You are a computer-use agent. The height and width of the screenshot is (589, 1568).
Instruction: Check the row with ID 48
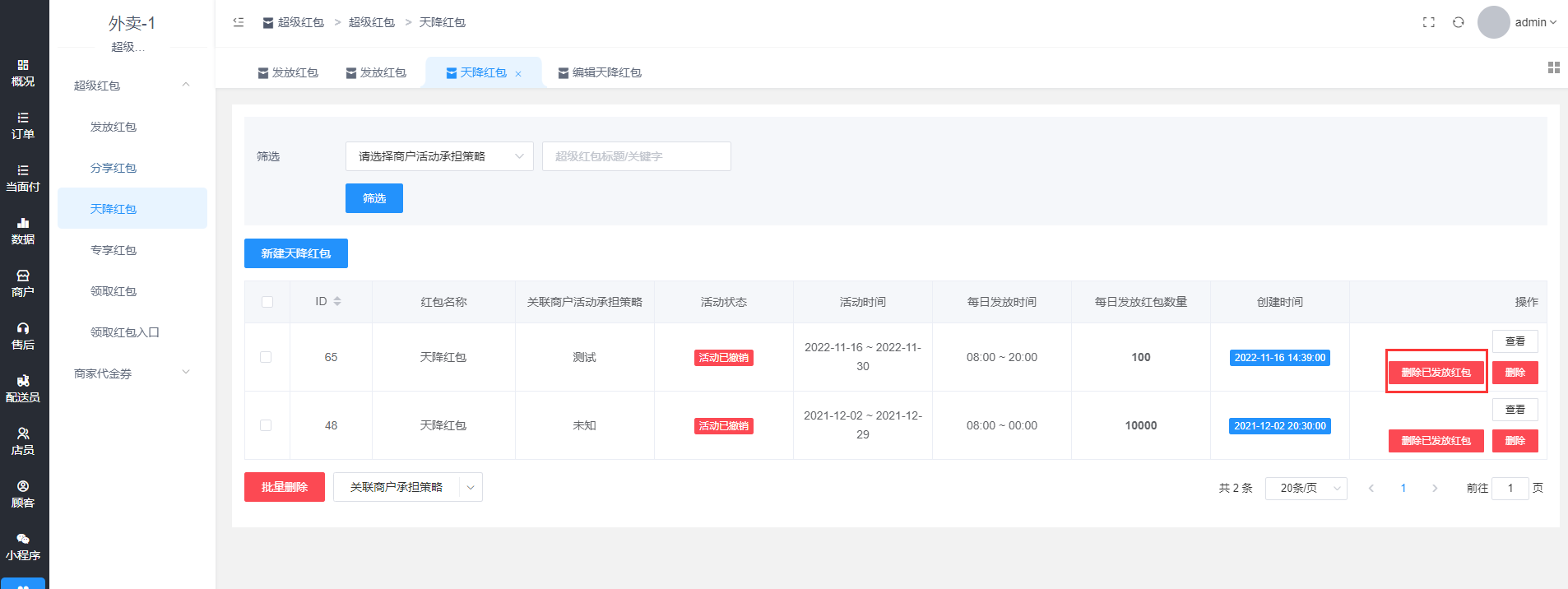pos(266,425)
